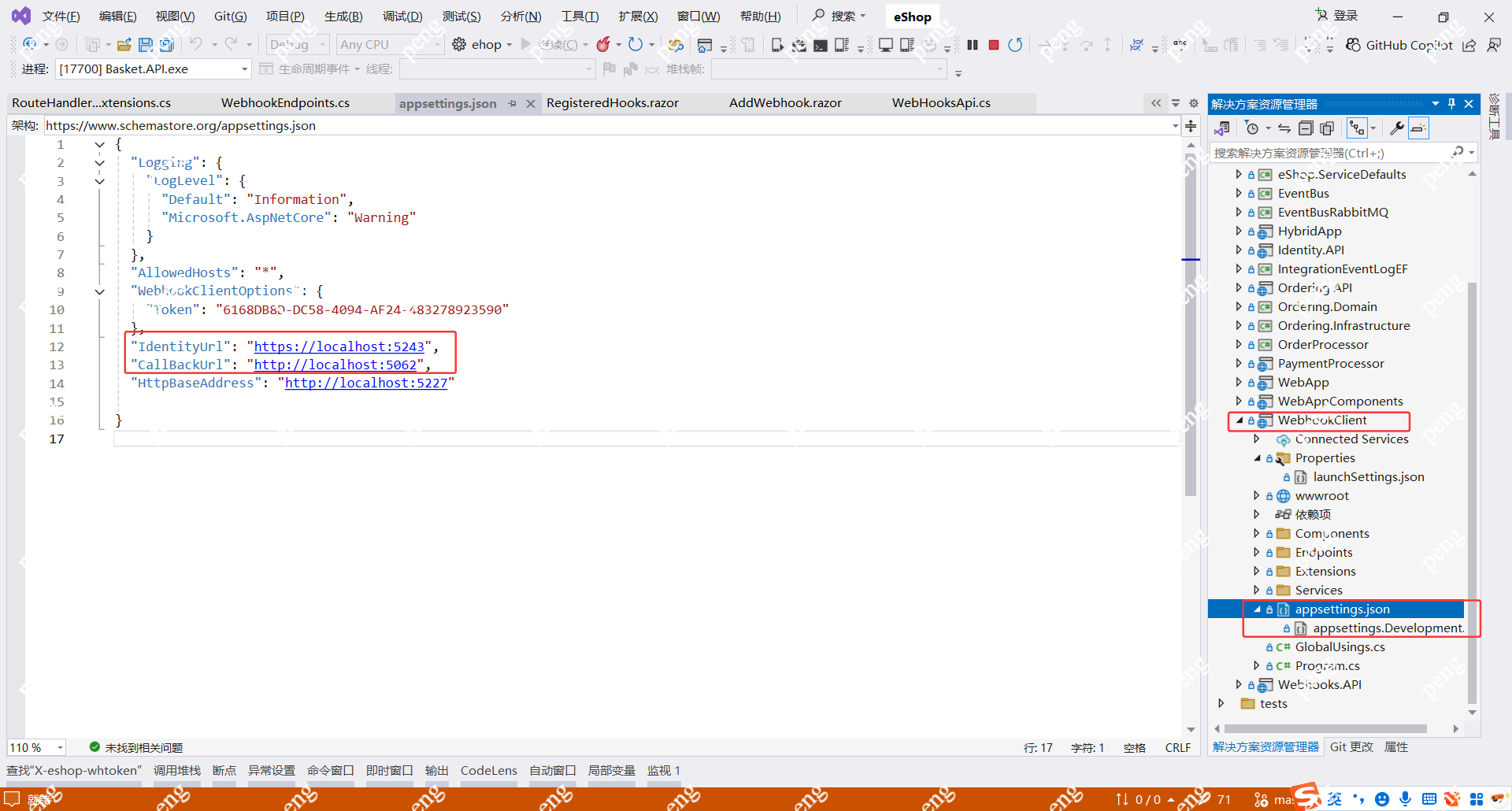
Task: Click the split editor handle icon
Action: (1191, 126)
